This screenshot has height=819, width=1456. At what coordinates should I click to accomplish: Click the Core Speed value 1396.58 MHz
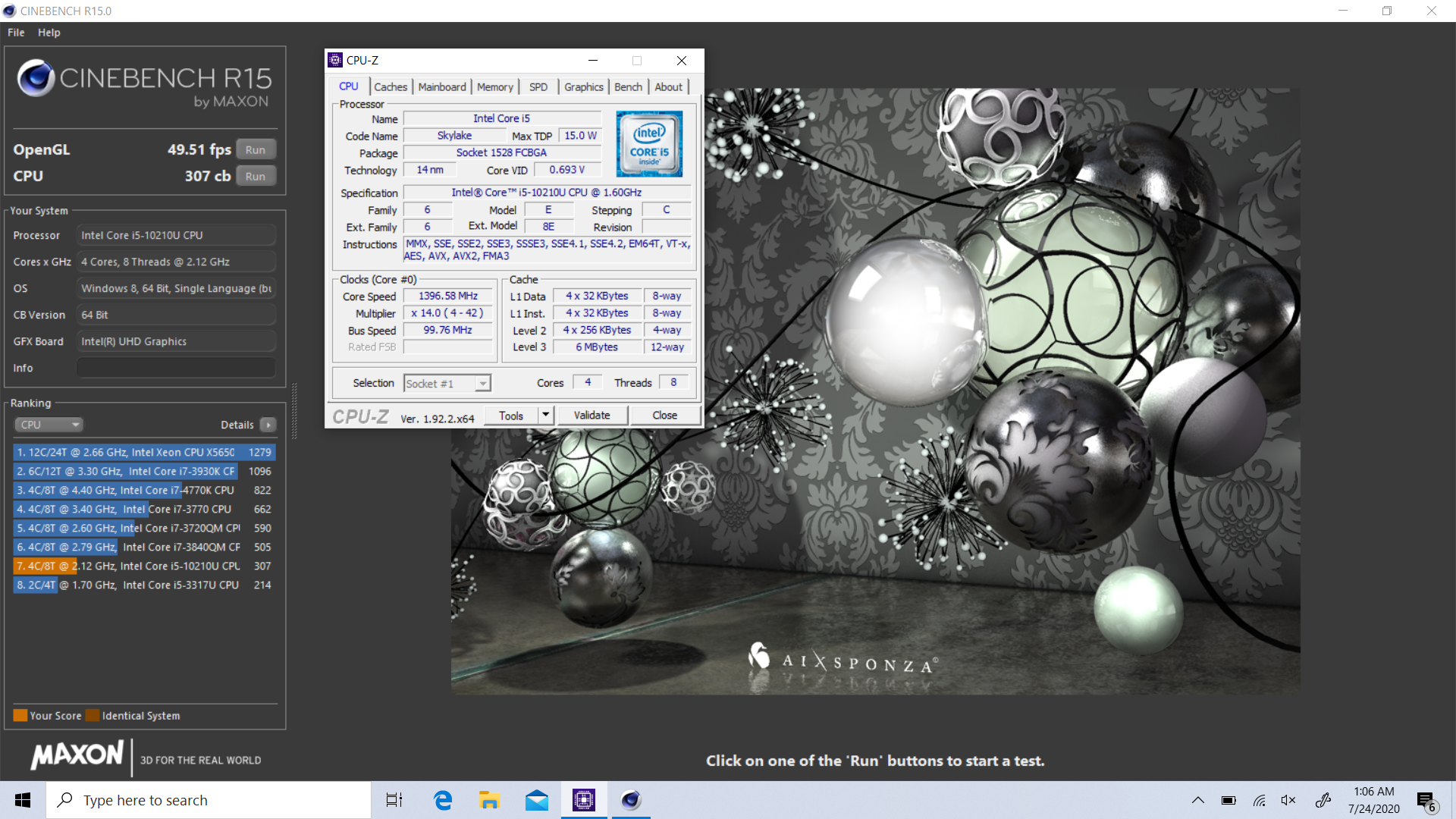tap(448, 296)
